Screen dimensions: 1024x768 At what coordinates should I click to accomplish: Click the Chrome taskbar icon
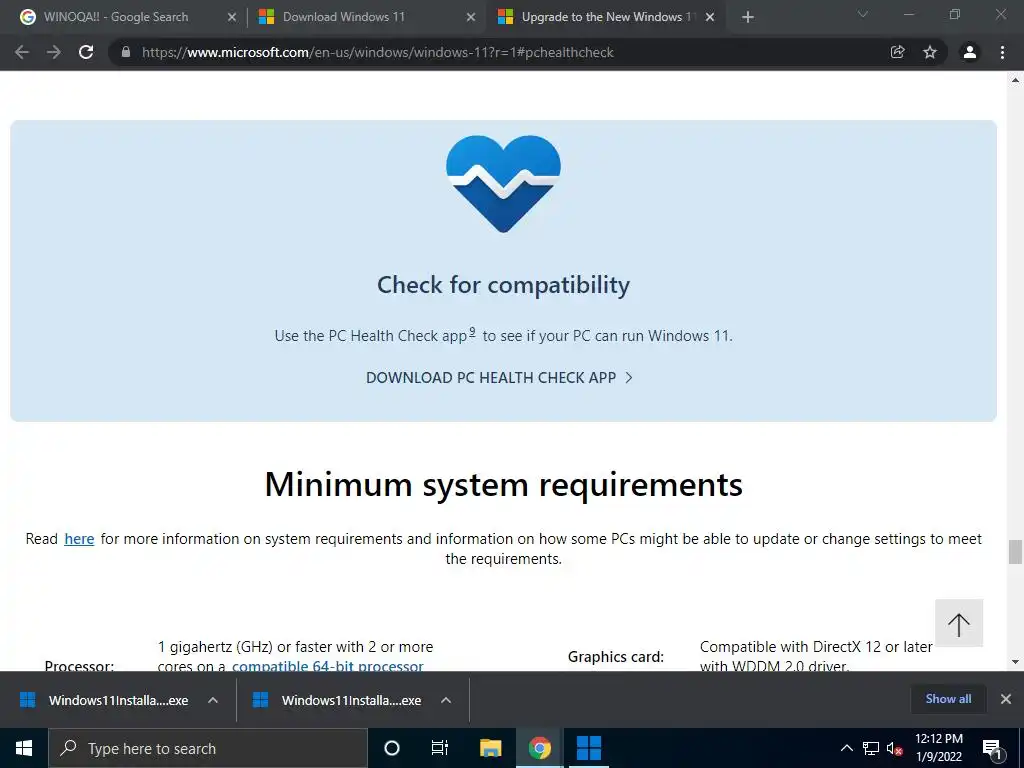[539, 748]
